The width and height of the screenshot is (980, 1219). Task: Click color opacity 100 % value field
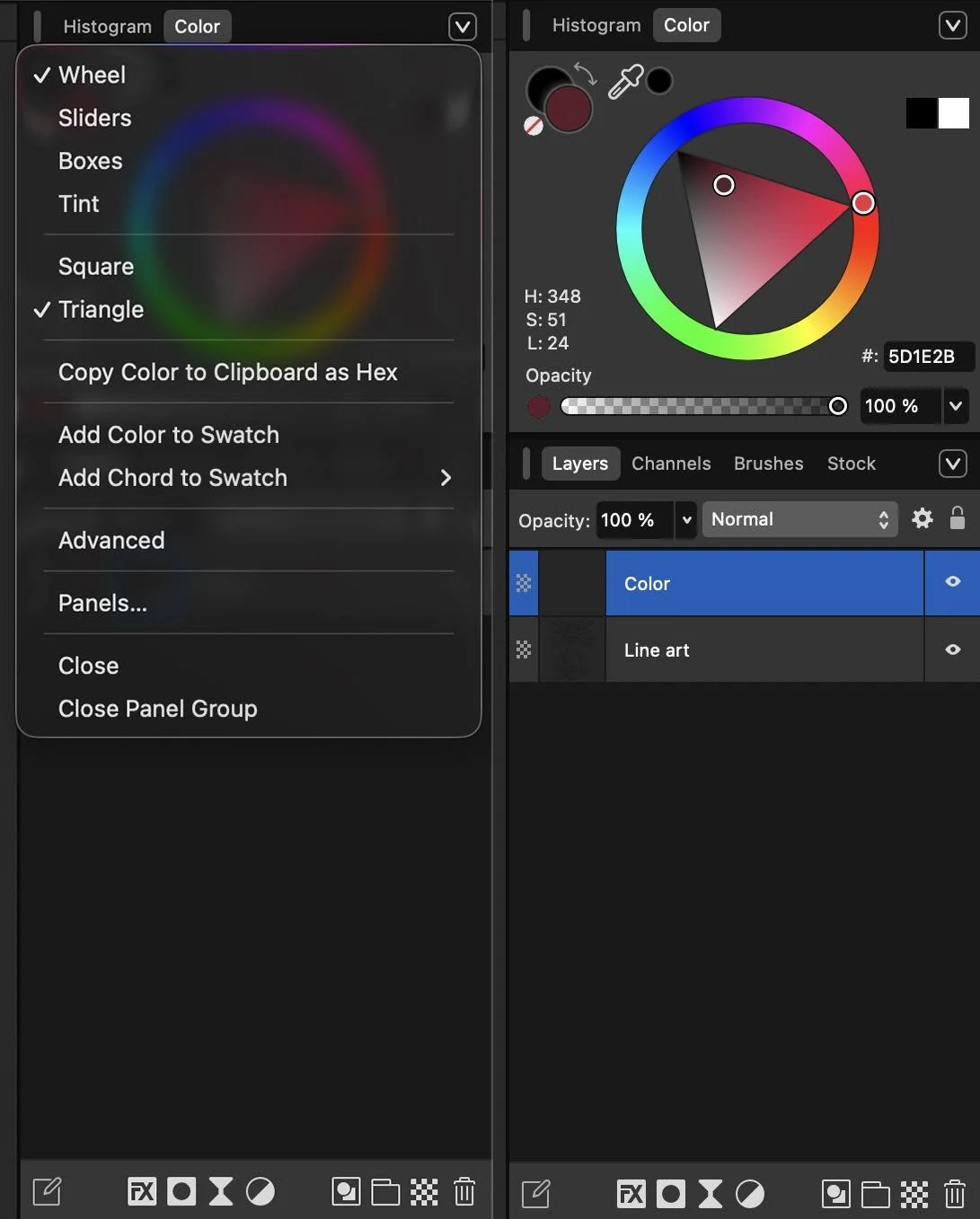coord(901,406)
